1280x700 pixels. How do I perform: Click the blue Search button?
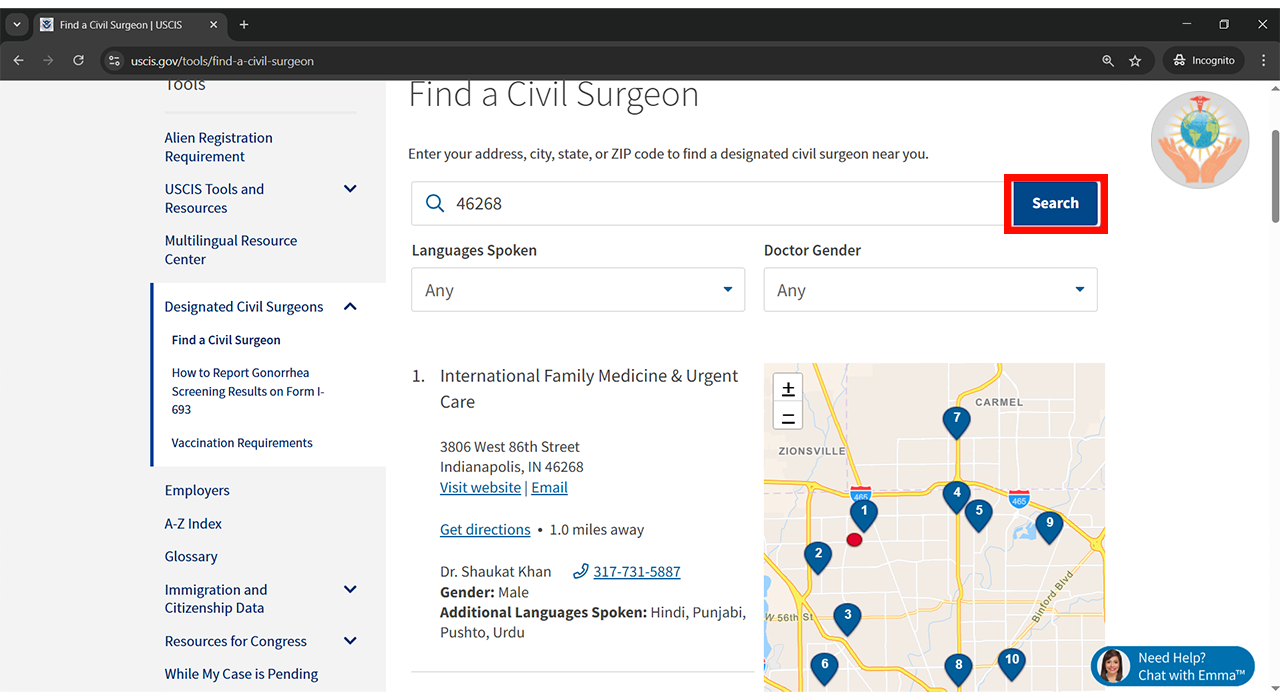click(x=1055, y=203)
